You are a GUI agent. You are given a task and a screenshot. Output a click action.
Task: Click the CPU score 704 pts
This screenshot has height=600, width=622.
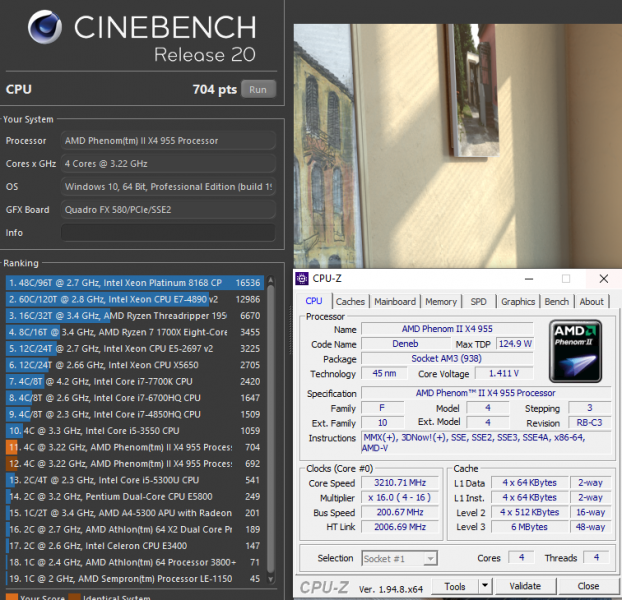215,90
